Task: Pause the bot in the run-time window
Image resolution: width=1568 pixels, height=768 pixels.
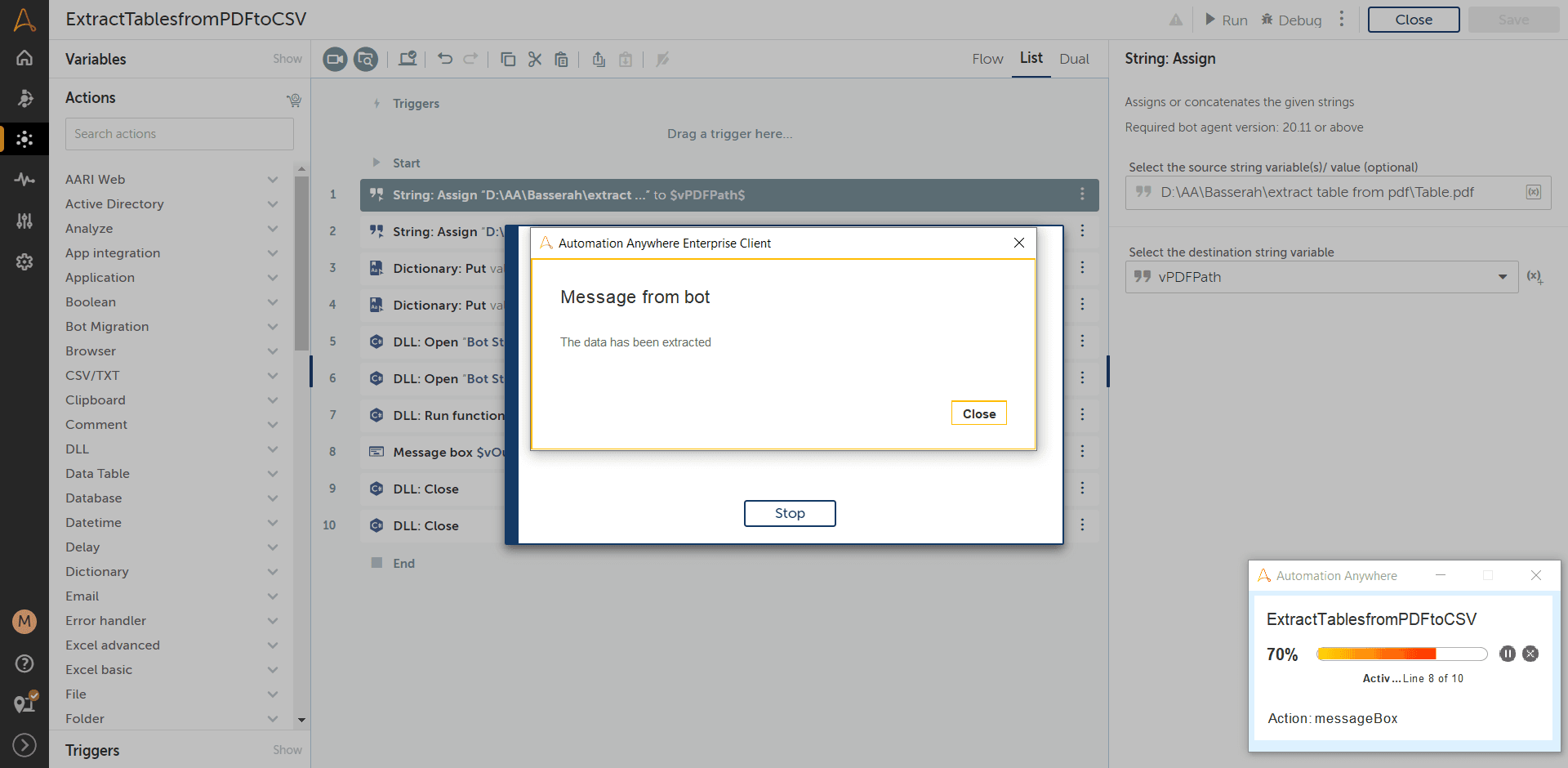Action: click(x=1508, y=654)
